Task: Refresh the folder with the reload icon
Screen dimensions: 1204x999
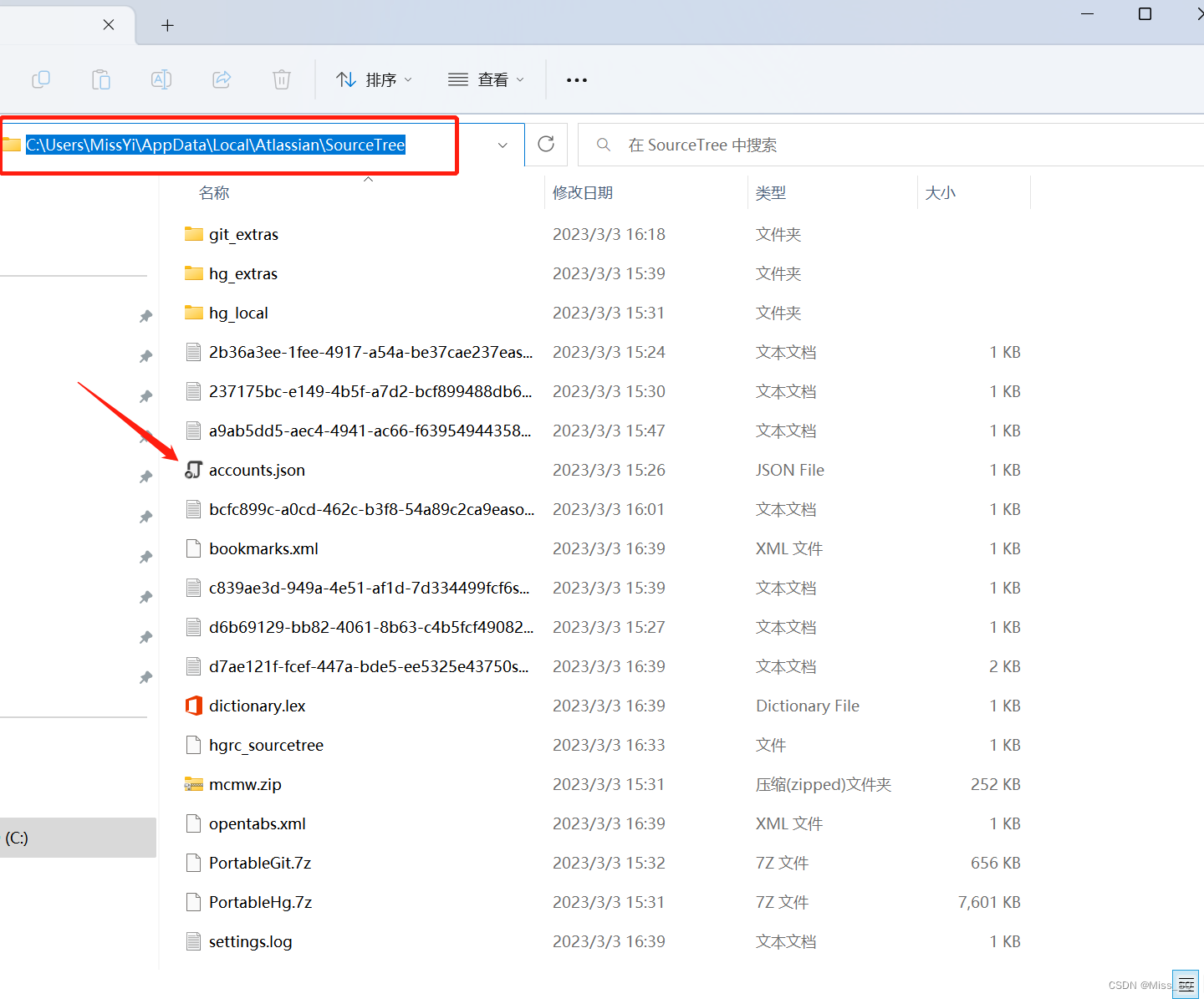Action: (545, 144)
